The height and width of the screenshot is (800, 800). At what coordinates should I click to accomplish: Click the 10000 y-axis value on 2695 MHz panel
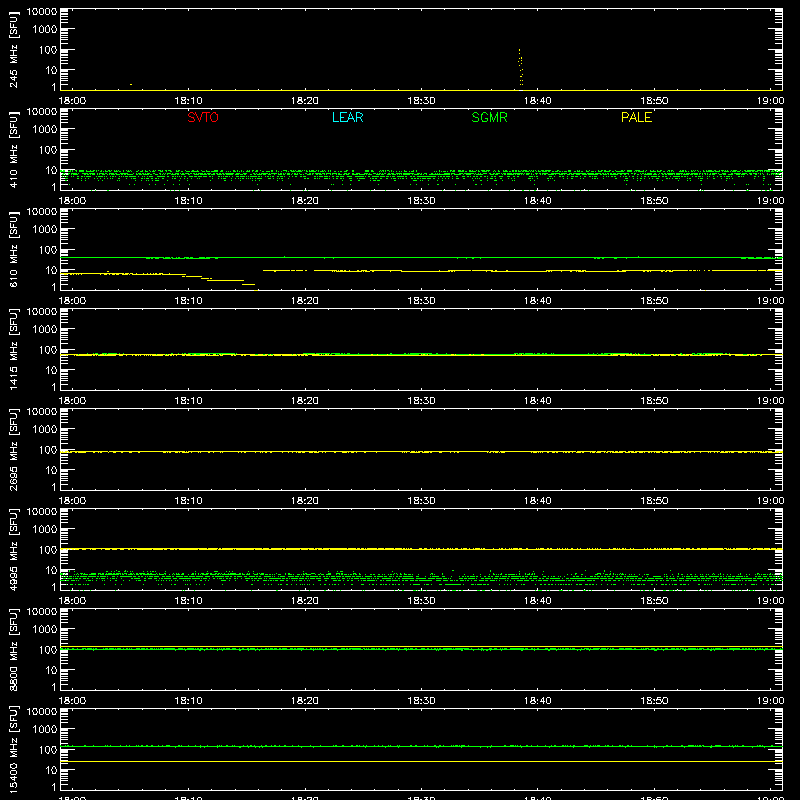(42, 412)
